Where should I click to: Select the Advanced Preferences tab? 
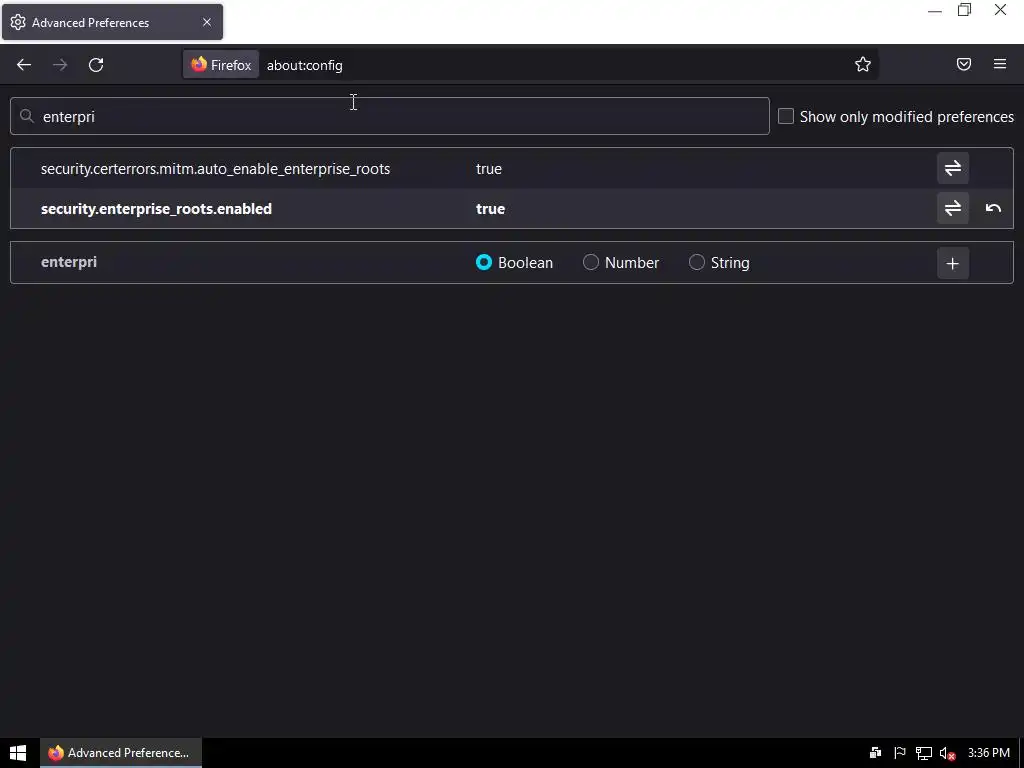click(112, 22)
